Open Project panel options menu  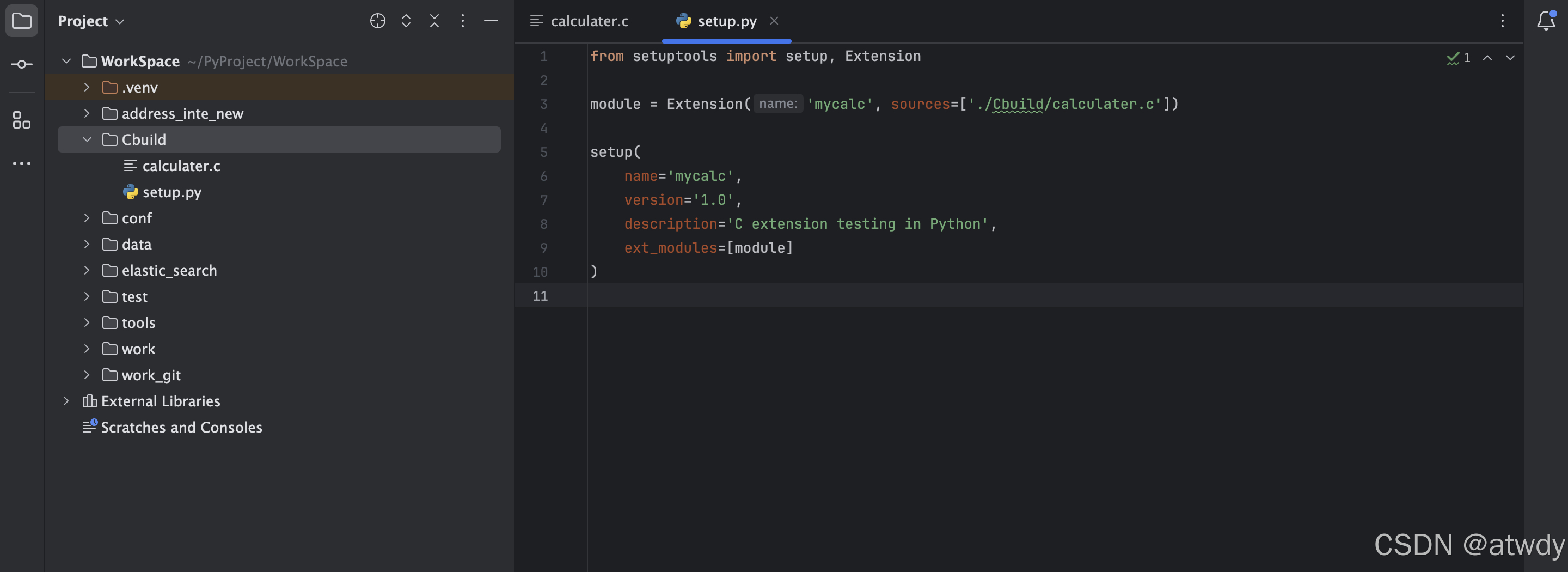(463, 21)
